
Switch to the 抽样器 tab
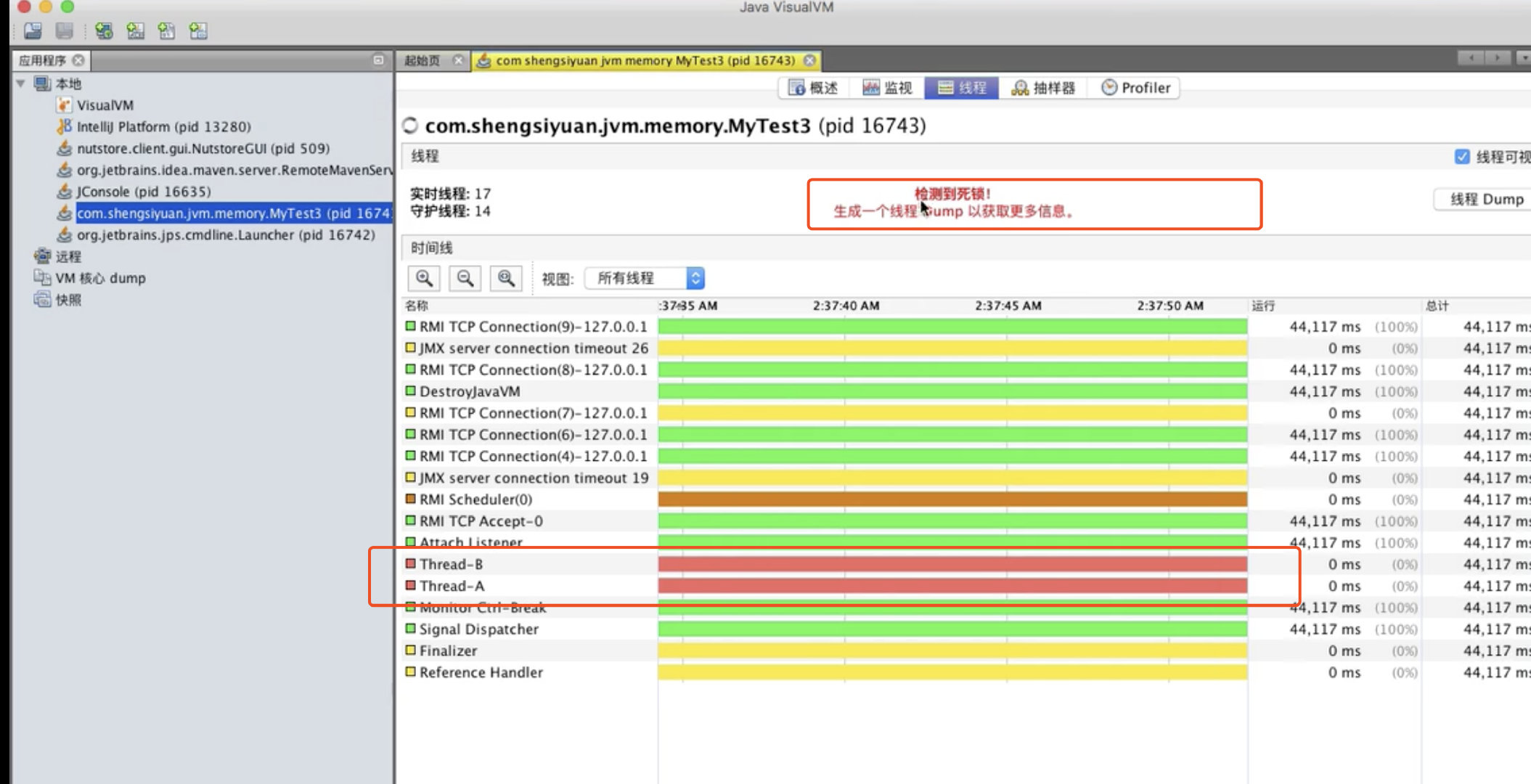[x=1043, y=88]
